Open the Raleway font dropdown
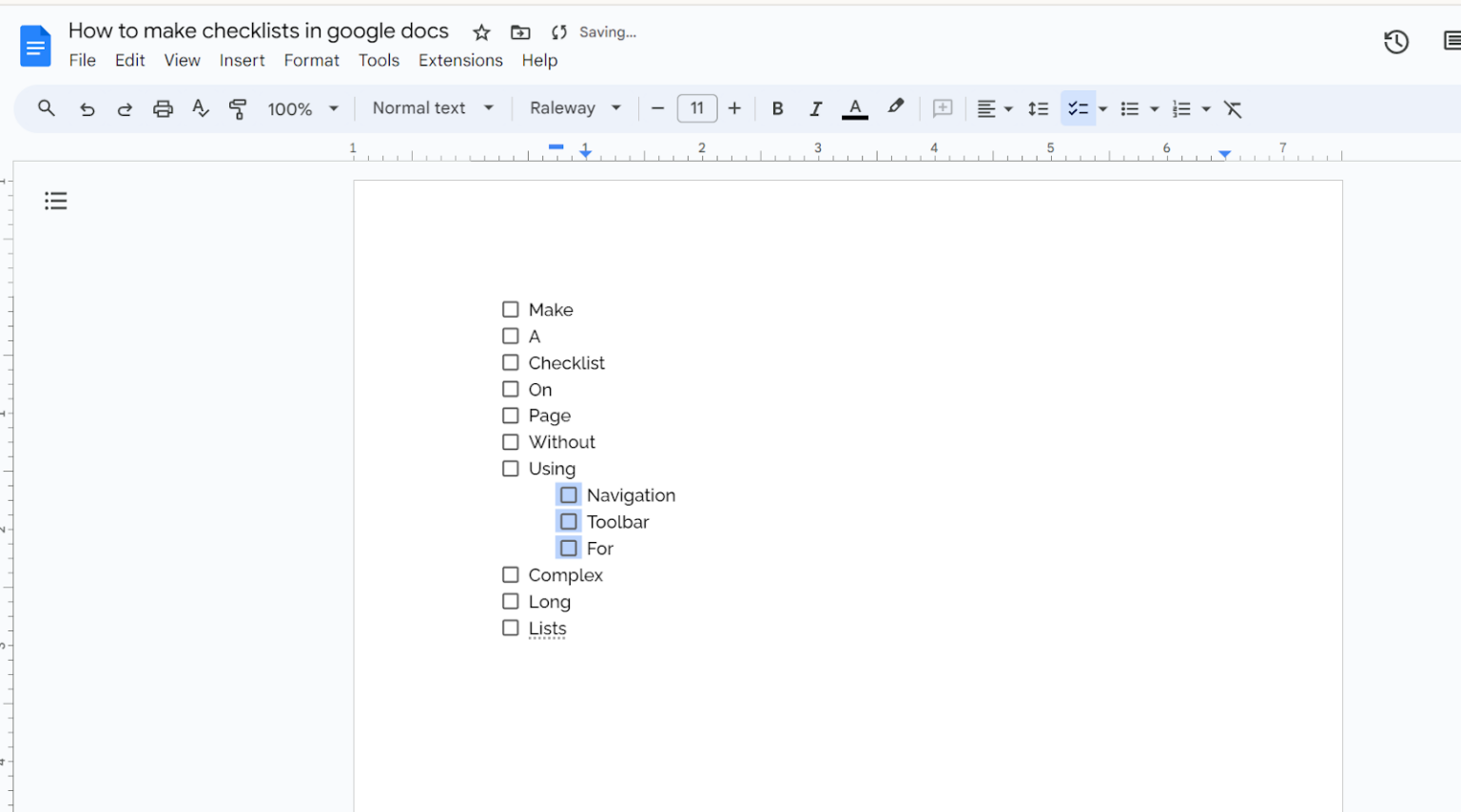1461x812 pixels. [575, 108]
